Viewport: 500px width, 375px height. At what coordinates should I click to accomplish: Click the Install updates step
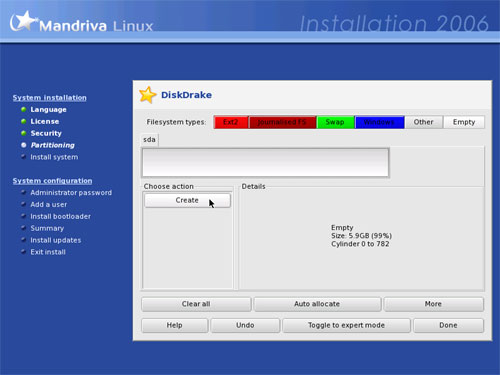(x=56, y=240)
